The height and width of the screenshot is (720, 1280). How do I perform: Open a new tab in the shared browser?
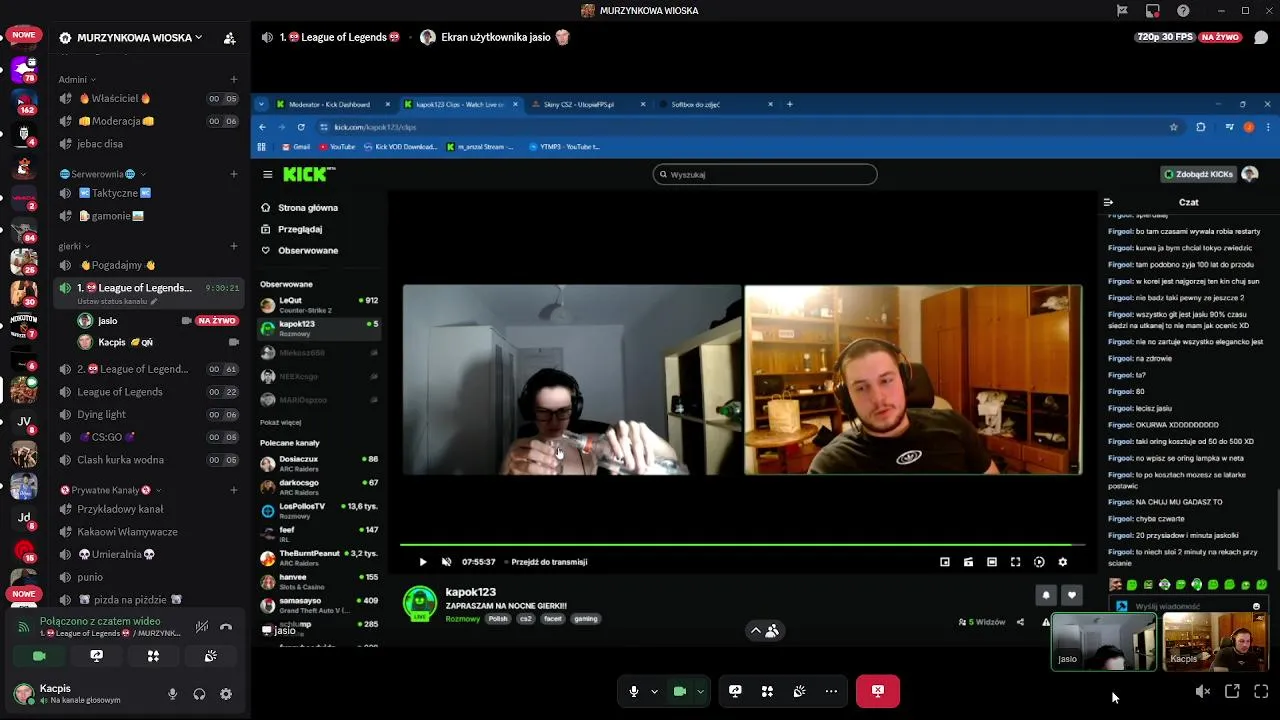(x=790, y=104)
